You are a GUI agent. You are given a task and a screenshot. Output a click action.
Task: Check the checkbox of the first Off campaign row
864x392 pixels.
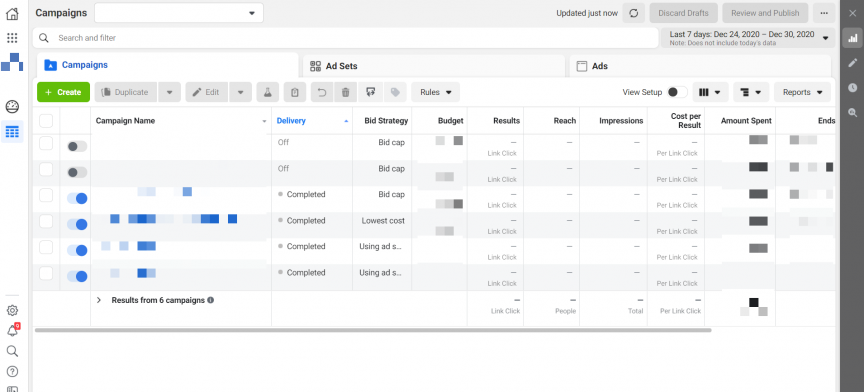pyautogui.click(x=46, y=143)
